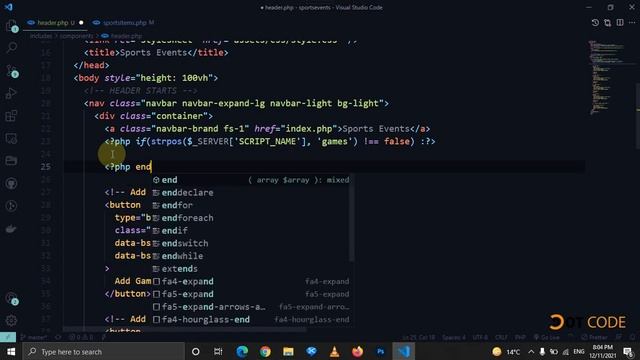Click the file history clock icon
Viewport: 640px width, 360px height.
595,22
